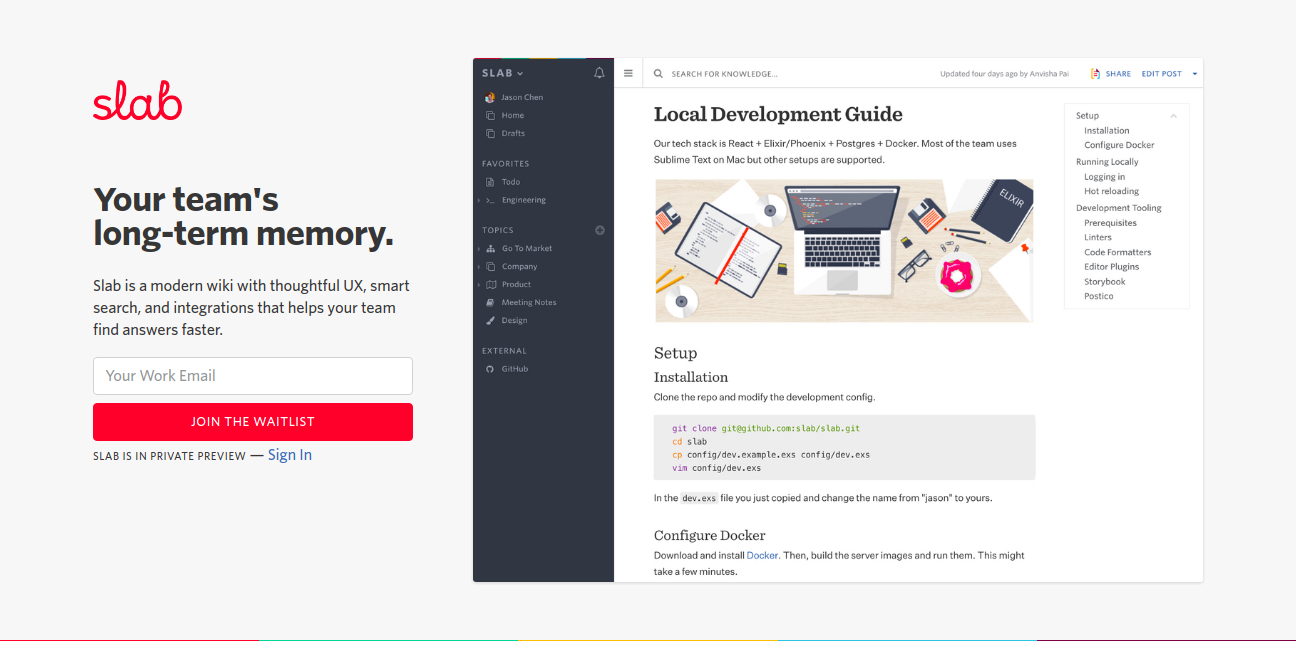
Task: Click the Todo document icon
Action: tap(490, 182)
